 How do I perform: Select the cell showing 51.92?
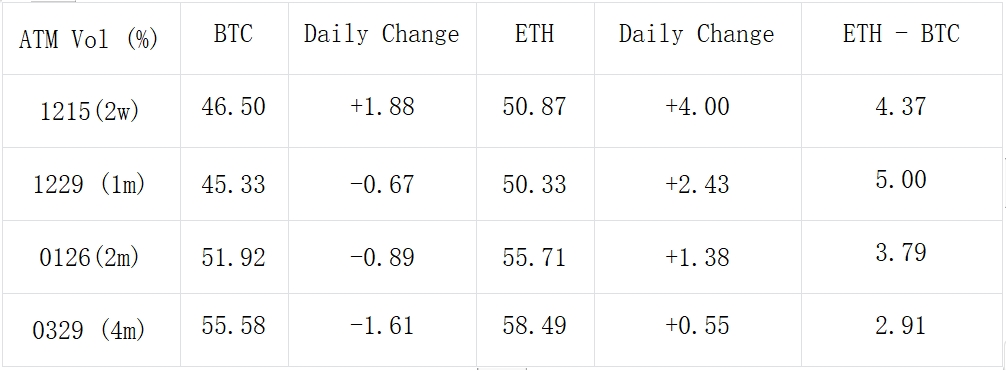234,257
